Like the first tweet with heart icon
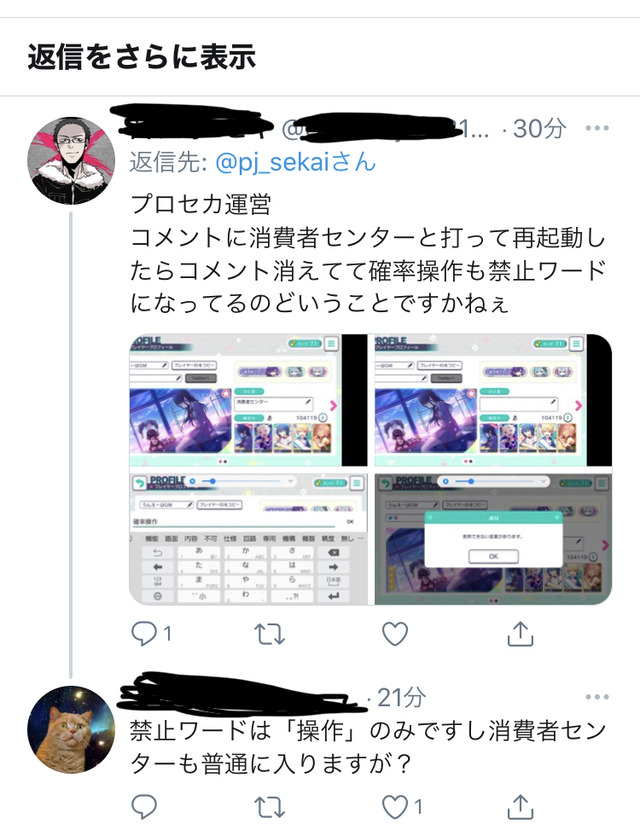The image size is (640, 824). 395,634
